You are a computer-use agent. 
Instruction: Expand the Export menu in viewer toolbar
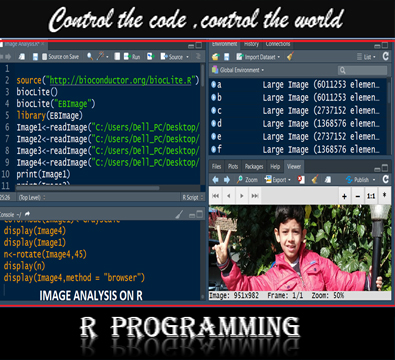(278, 180)
